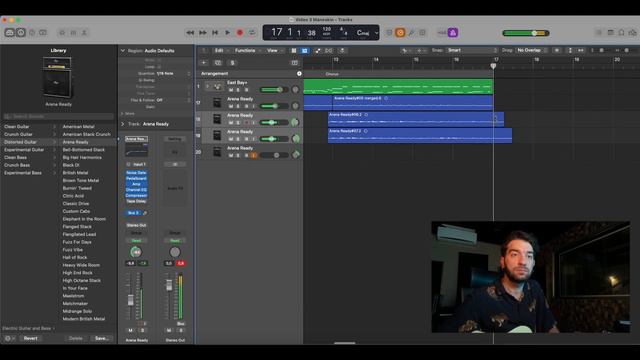The image size is (640, 360).
Task: Click the Arena Ready amp thumbnail in Library
Action: (57, 78)
